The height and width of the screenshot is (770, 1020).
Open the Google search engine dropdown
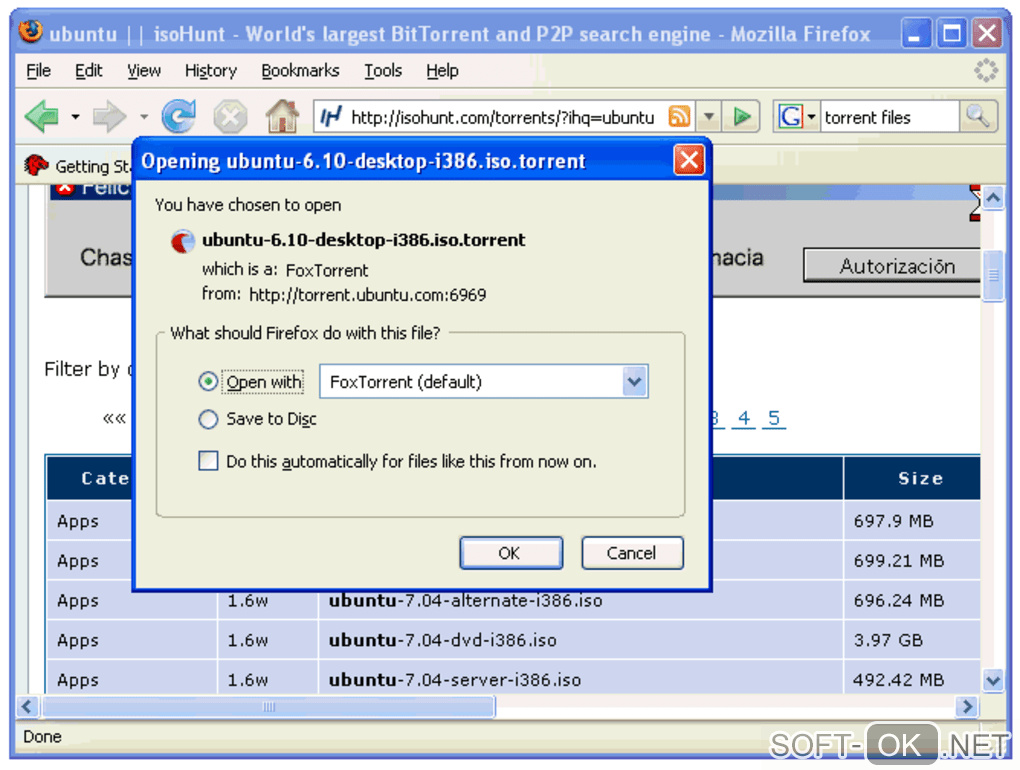tap(811, 117)
